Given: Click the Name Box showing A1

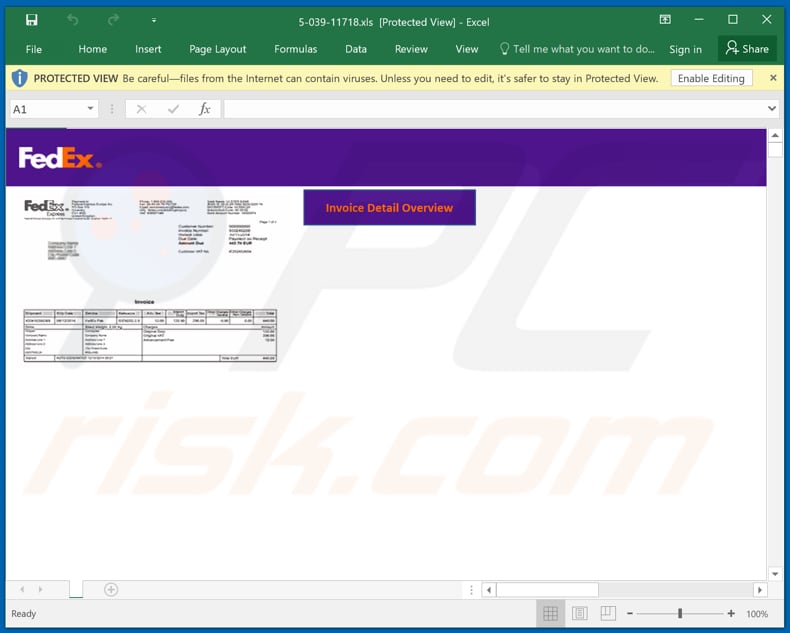Looking at the screenshot, I should coord(46,109).
